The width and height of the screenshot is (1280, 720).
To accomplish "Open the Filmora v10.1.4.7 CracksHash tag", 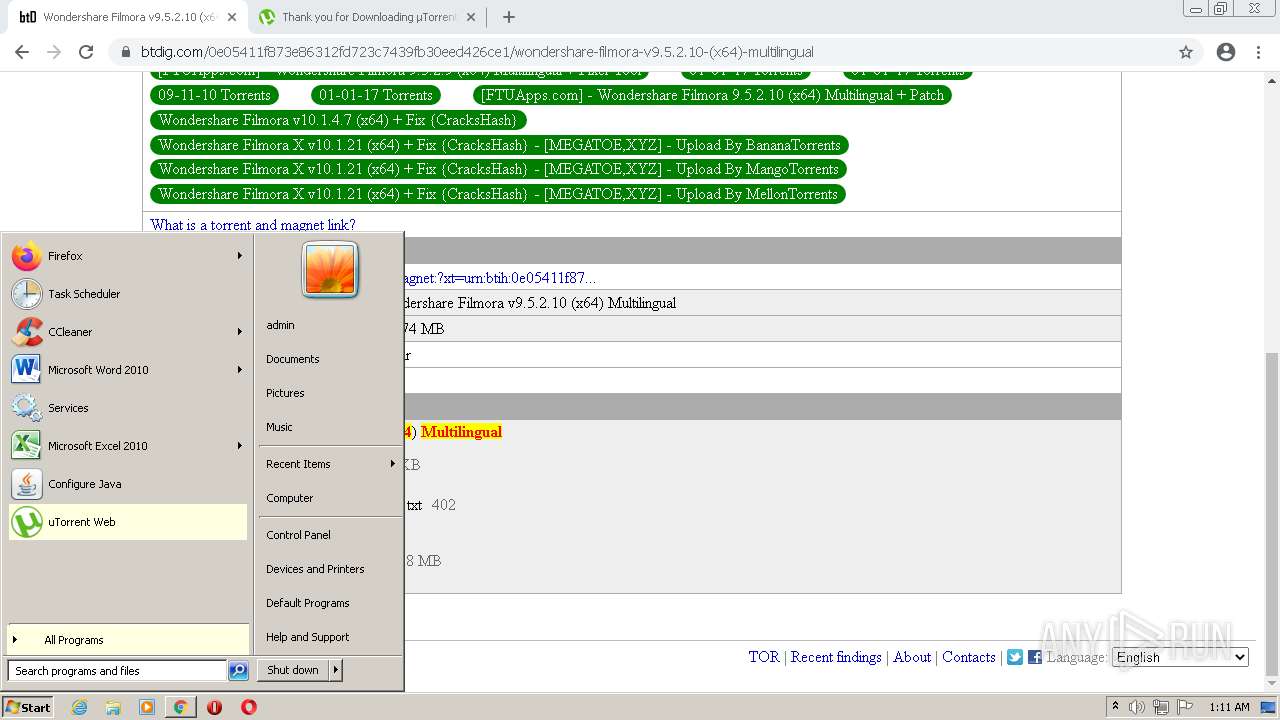I will tap(338, 120).
